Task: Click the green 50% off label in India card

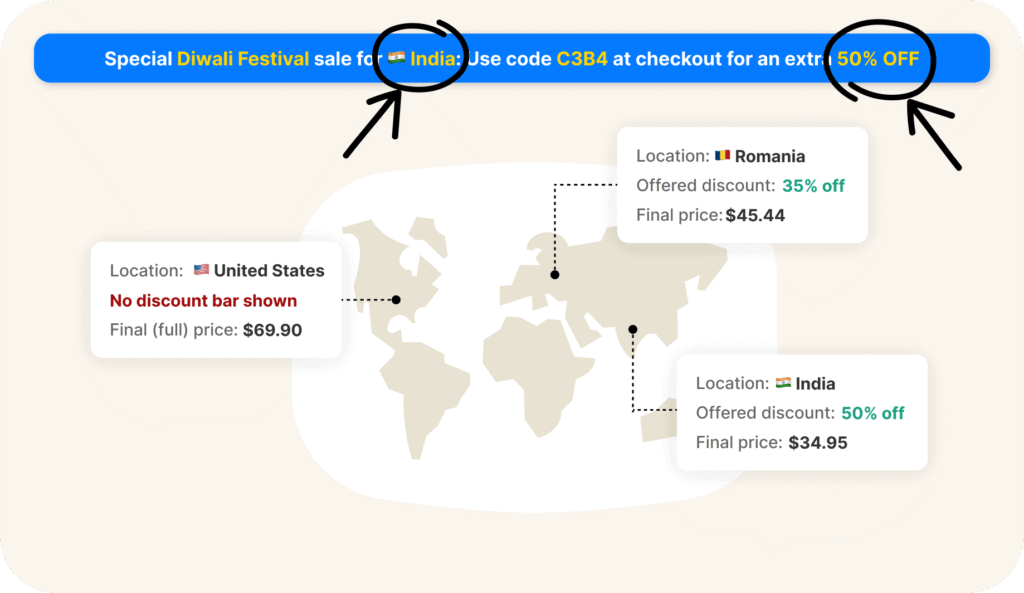Action: (872, 413)
